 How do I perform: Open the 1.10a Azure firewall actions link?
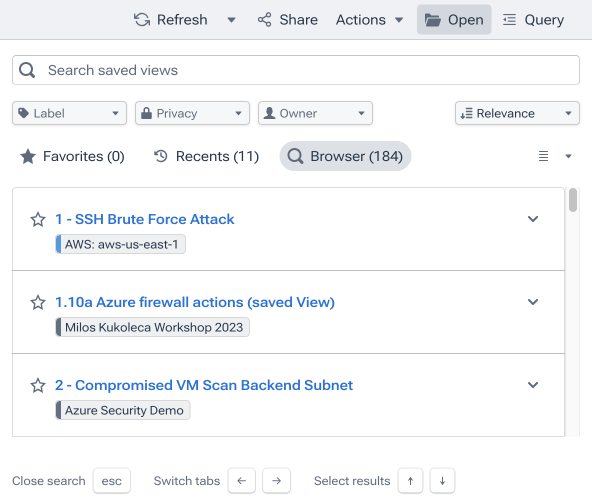(x=195, y=302)
